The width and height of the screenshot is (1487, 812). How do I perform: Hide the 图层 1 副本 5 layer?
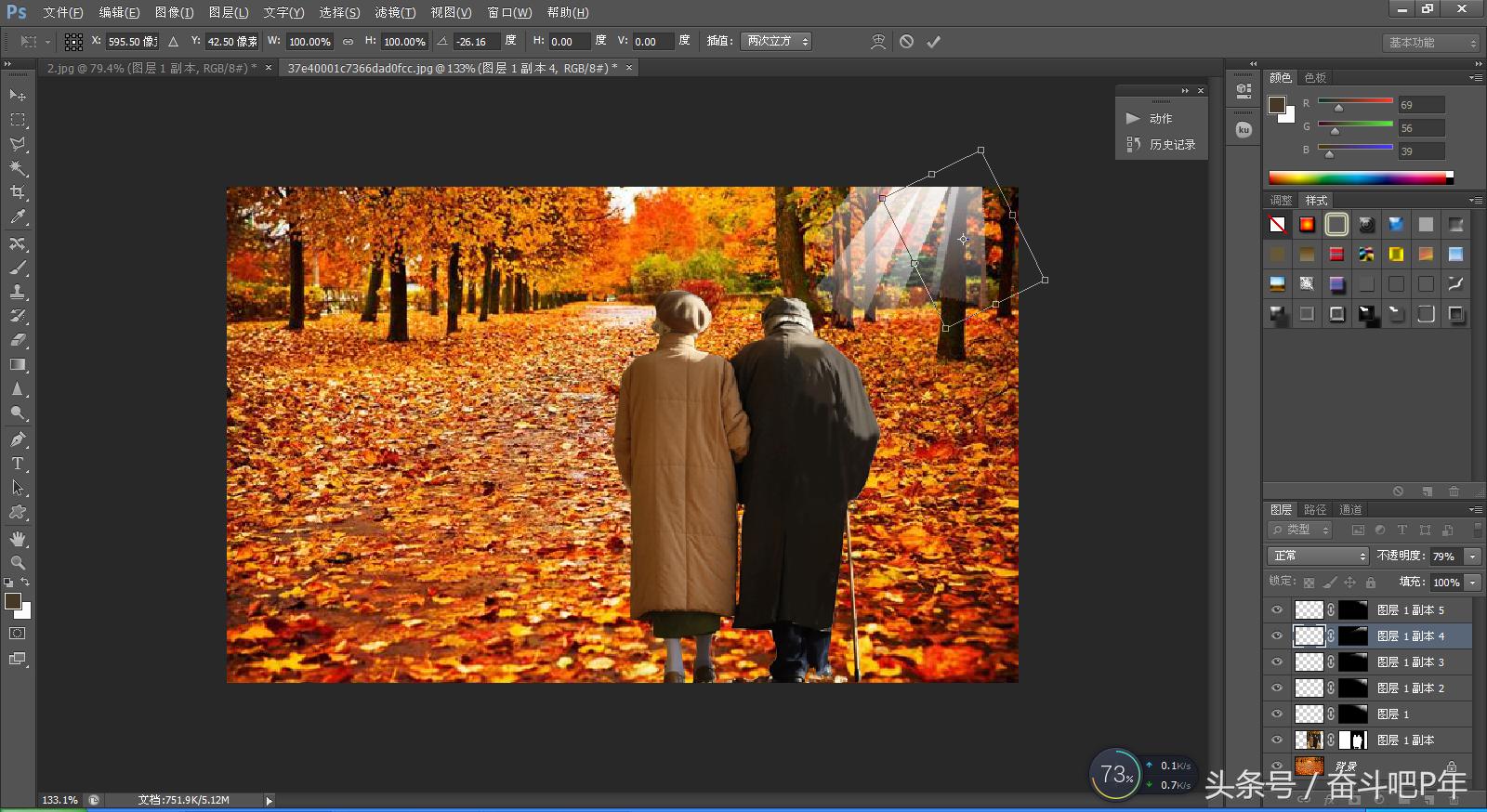(1277, 610)
